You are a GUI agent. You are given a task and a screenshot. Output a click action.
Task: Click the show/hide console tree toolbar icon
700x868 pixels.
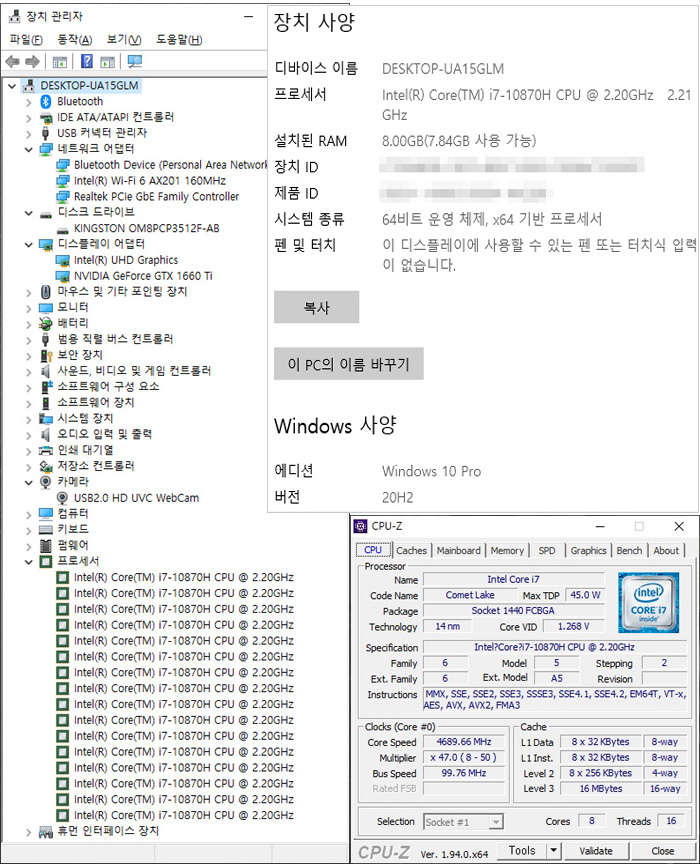pos(59,61)
